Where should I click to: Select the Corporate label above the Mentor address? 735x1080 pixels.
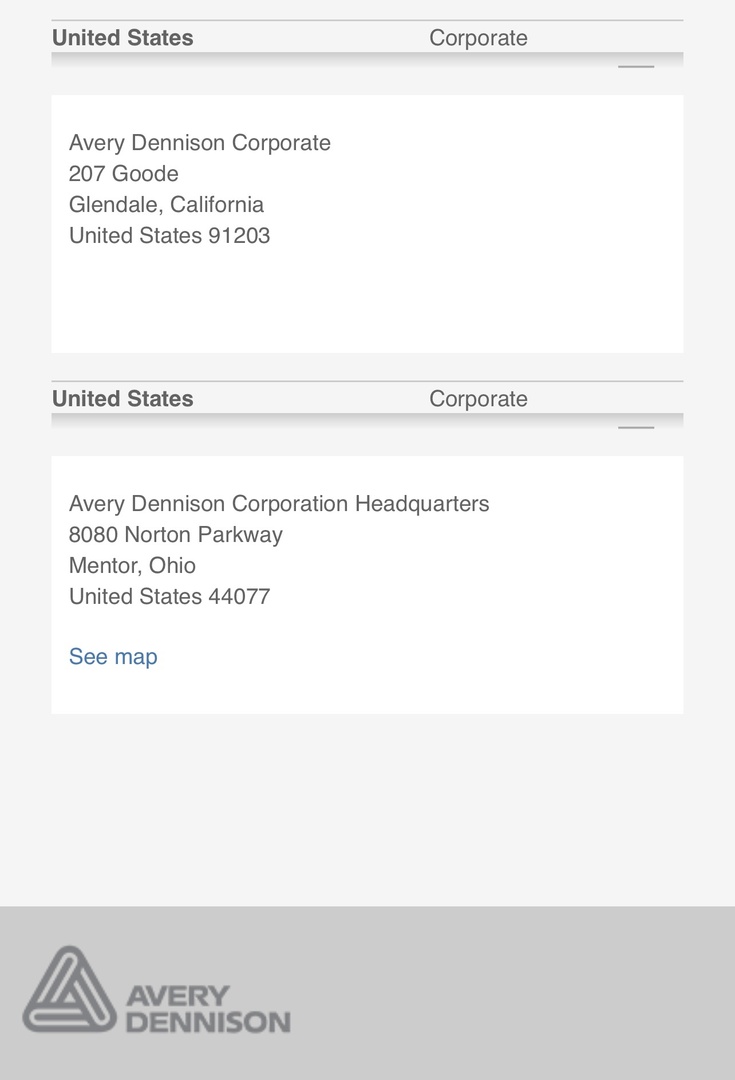coord(478,399)
